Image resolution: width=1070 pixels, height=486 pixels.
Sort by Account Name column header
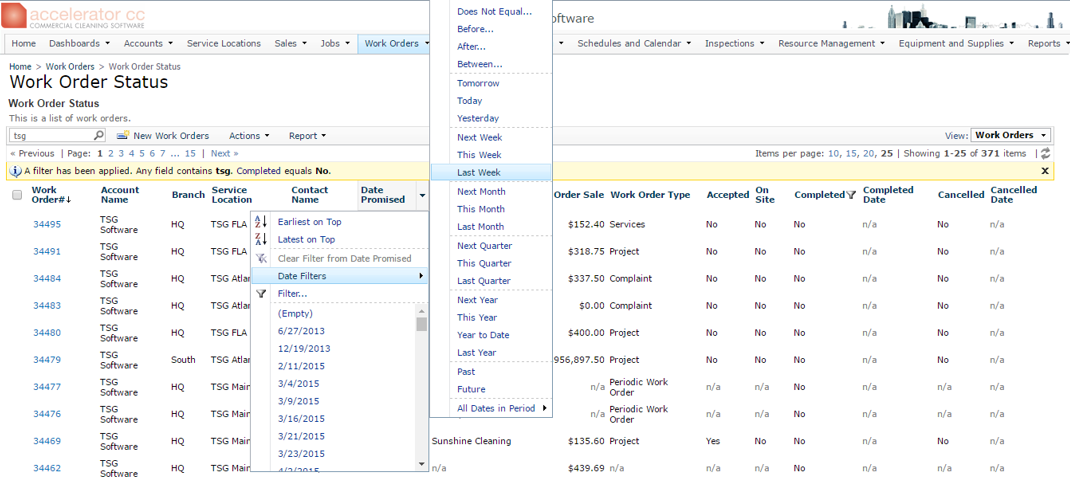point(120,195)
